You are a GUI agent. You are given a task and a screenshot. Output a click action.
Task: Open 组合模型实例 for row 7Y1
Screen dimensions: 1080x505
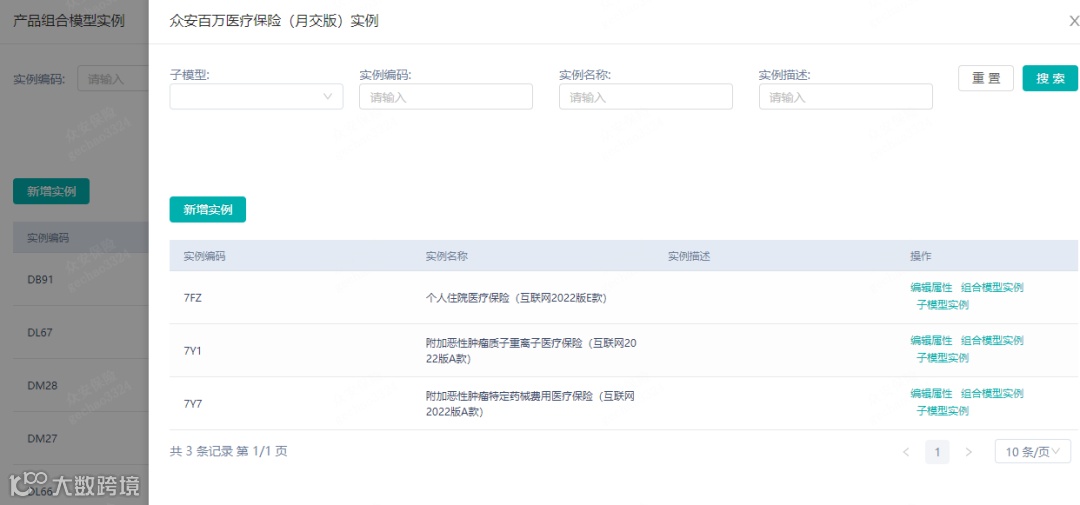992,340
